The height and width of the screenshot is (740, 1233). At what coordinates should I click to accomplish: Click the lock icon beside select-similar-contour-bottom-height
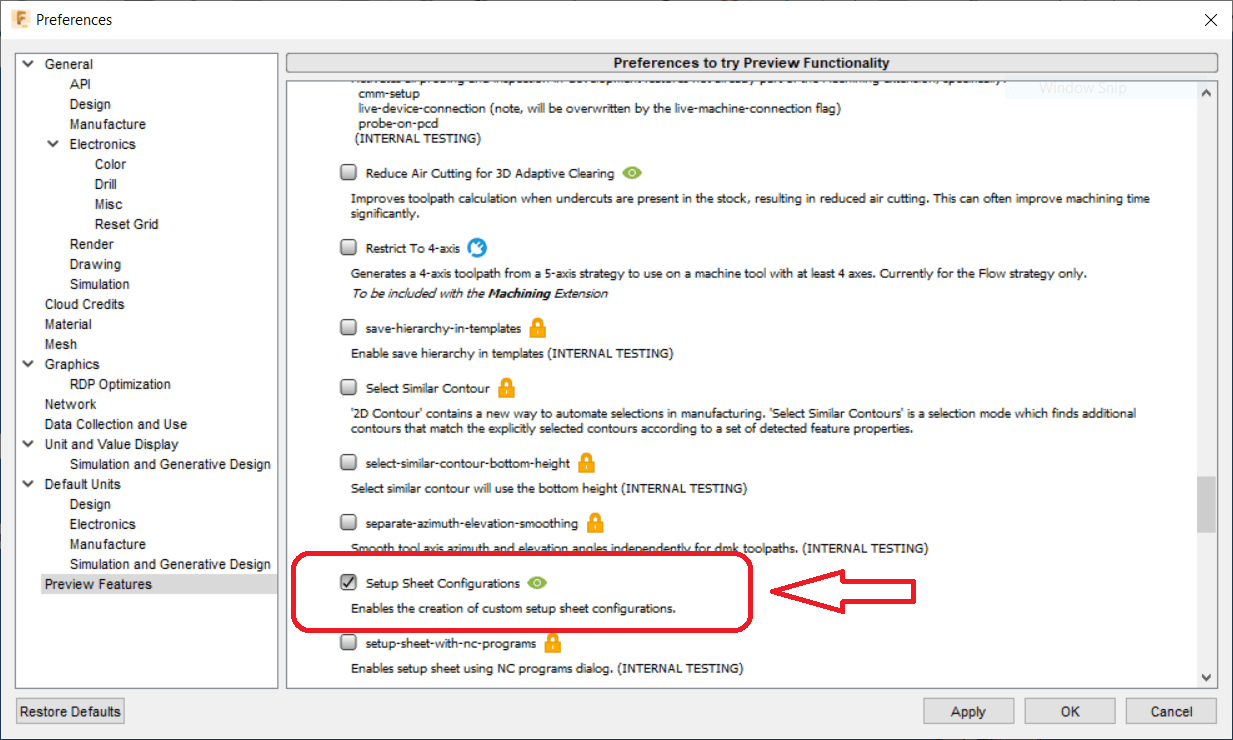(x=585, y=461)
